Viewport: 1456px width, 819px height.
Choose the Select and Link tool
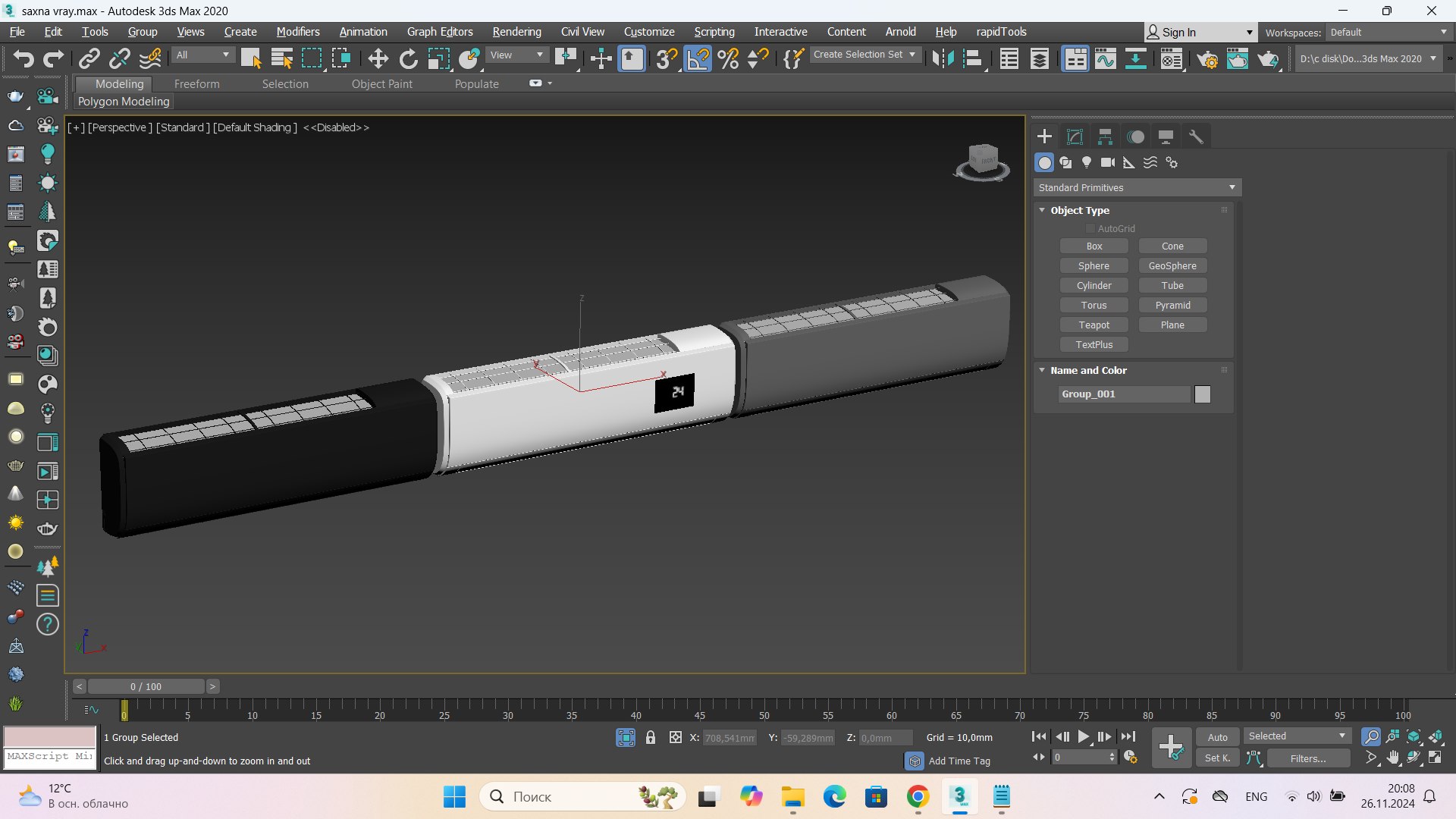89,58
